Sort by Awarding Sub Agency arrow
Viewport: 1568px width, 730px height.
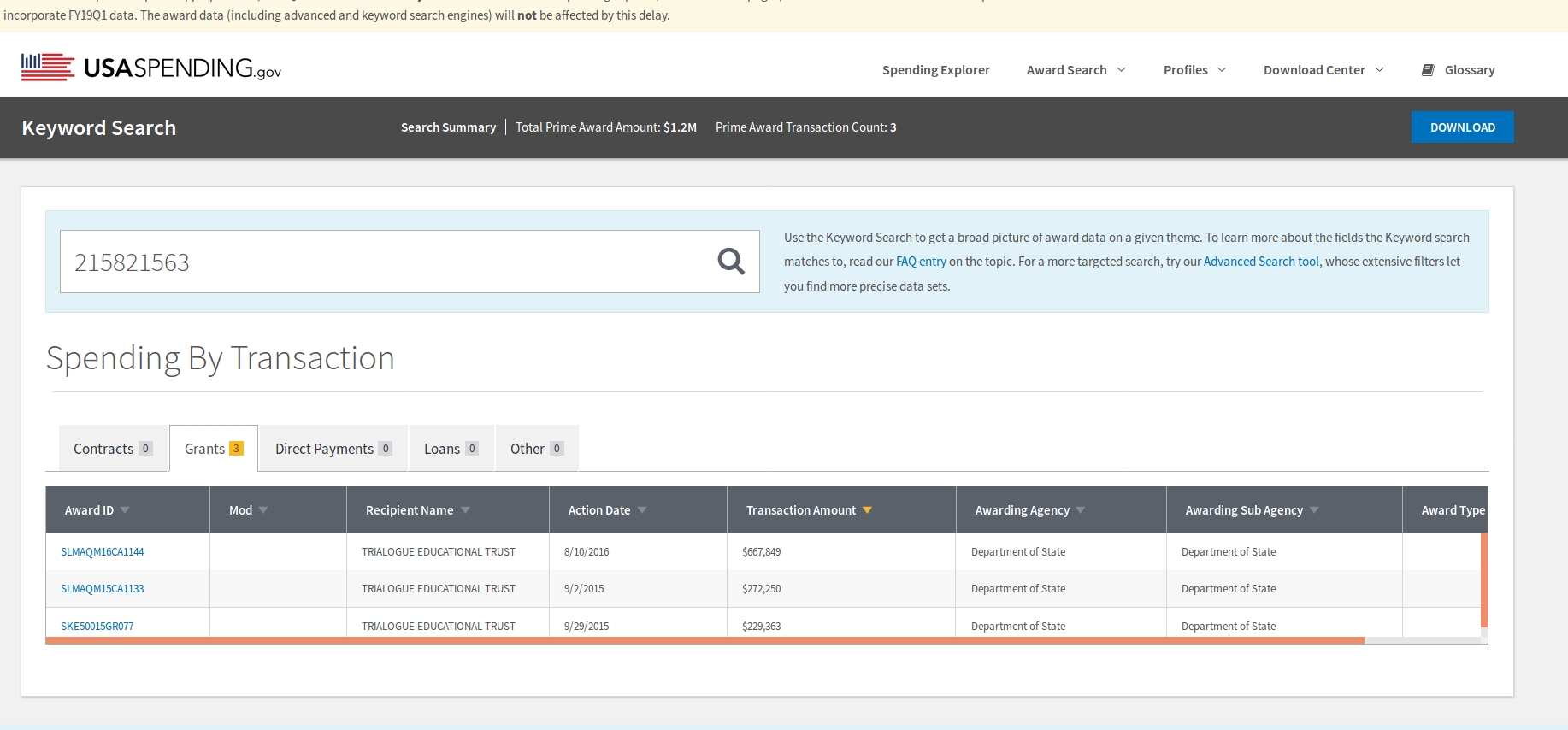[1314, 509]
